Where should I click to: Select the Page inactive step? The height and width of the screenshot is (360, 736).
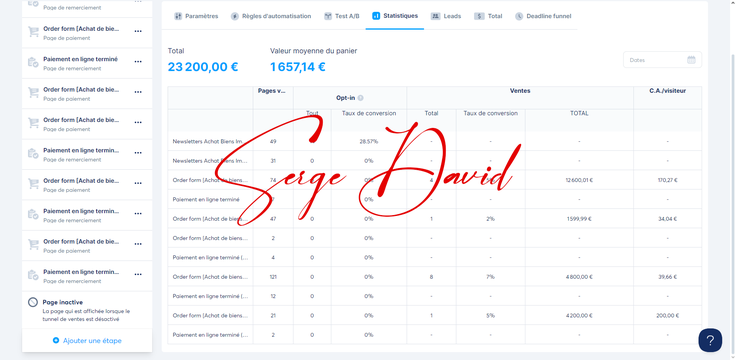pos(87,310)
